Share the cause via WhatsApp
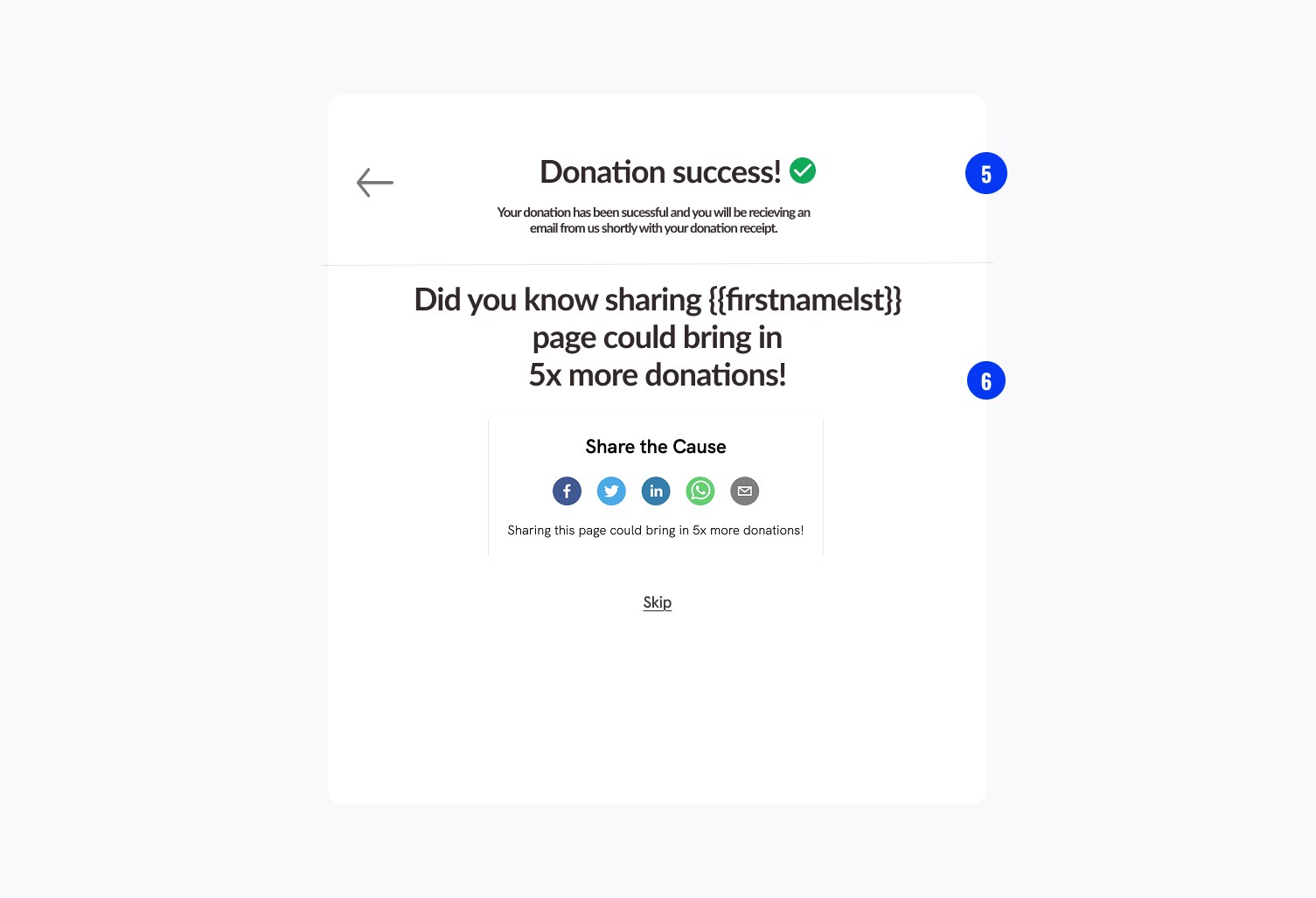The height and width of the screenshot is (898, 1316). [700, 491]
